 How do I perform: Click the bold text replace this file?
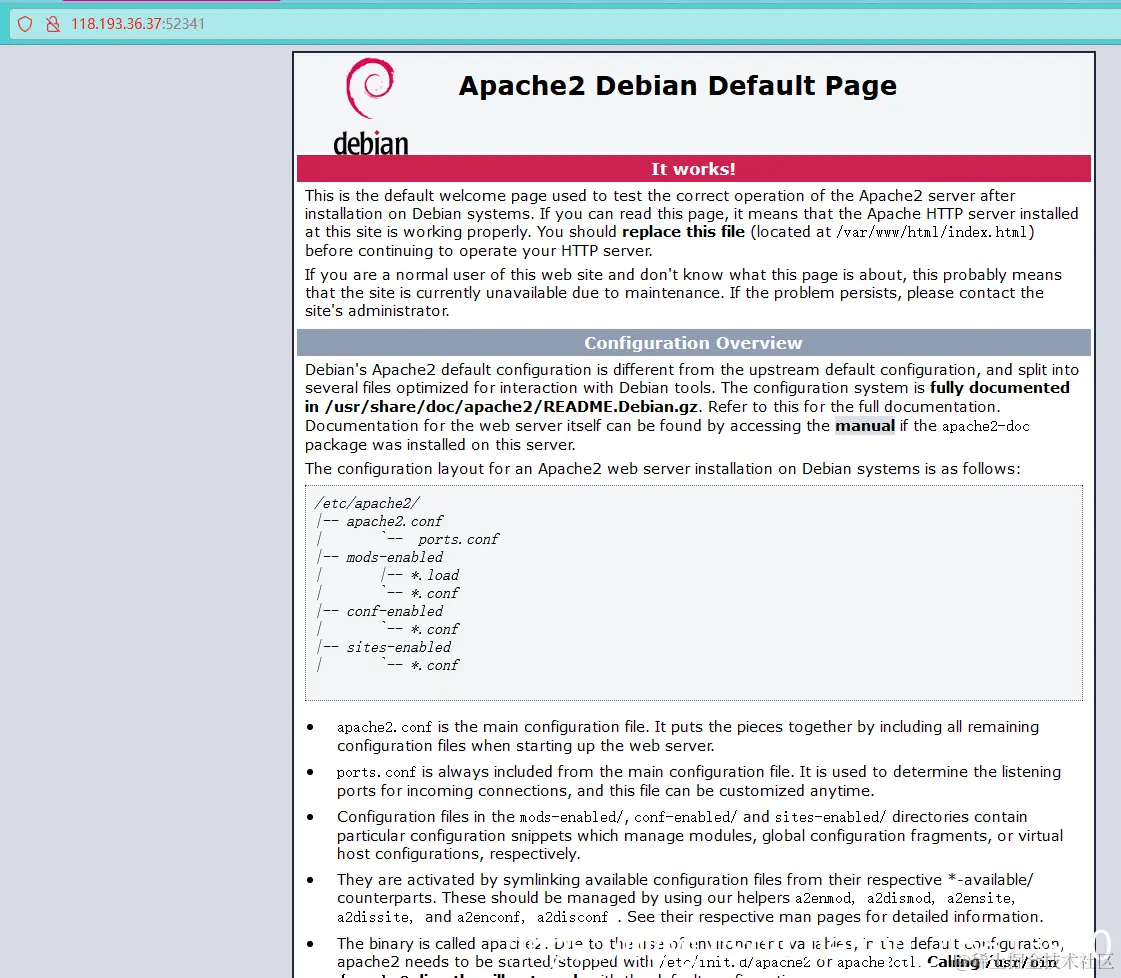tap(683, 232)
